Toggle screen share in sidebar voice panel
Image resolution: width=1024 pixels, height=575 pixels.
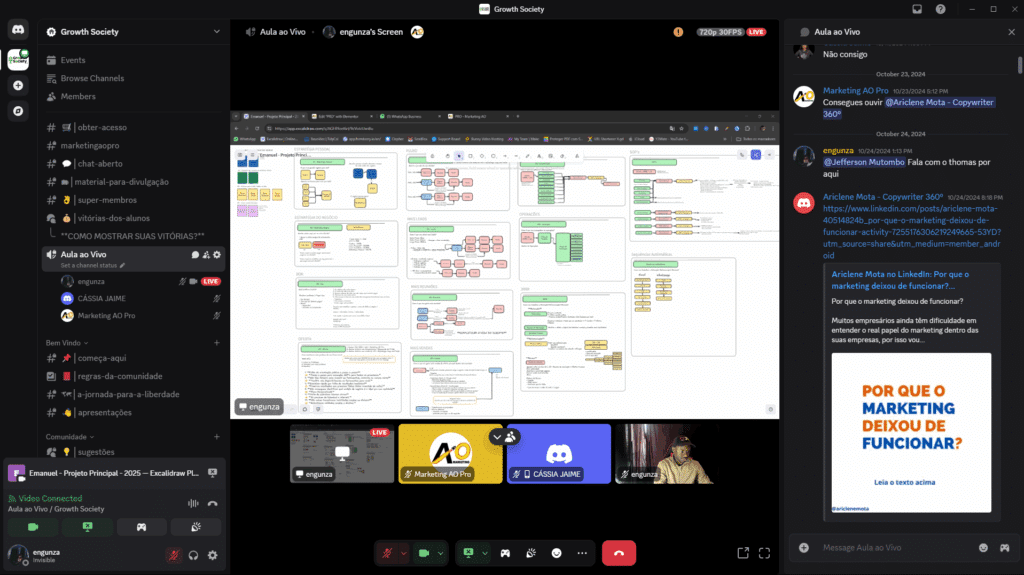(x=88, y=527)
